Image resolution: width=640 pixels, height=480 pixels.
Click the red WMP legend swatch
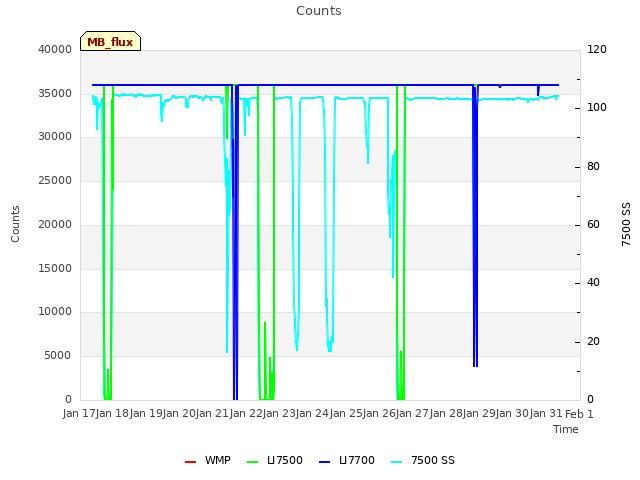click(190, 462)
